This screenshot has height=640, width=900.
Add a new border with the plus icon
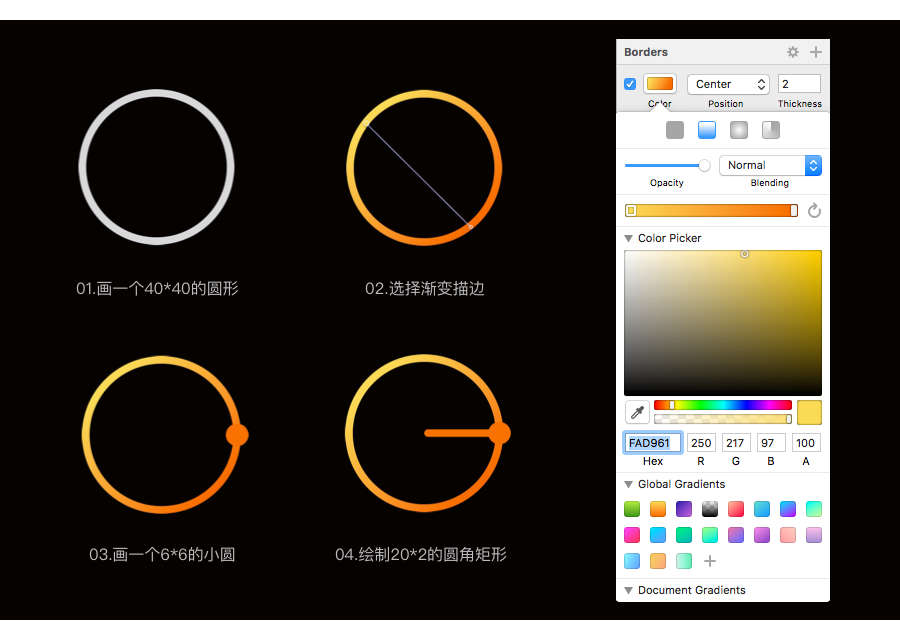click(x=816, y=52)
